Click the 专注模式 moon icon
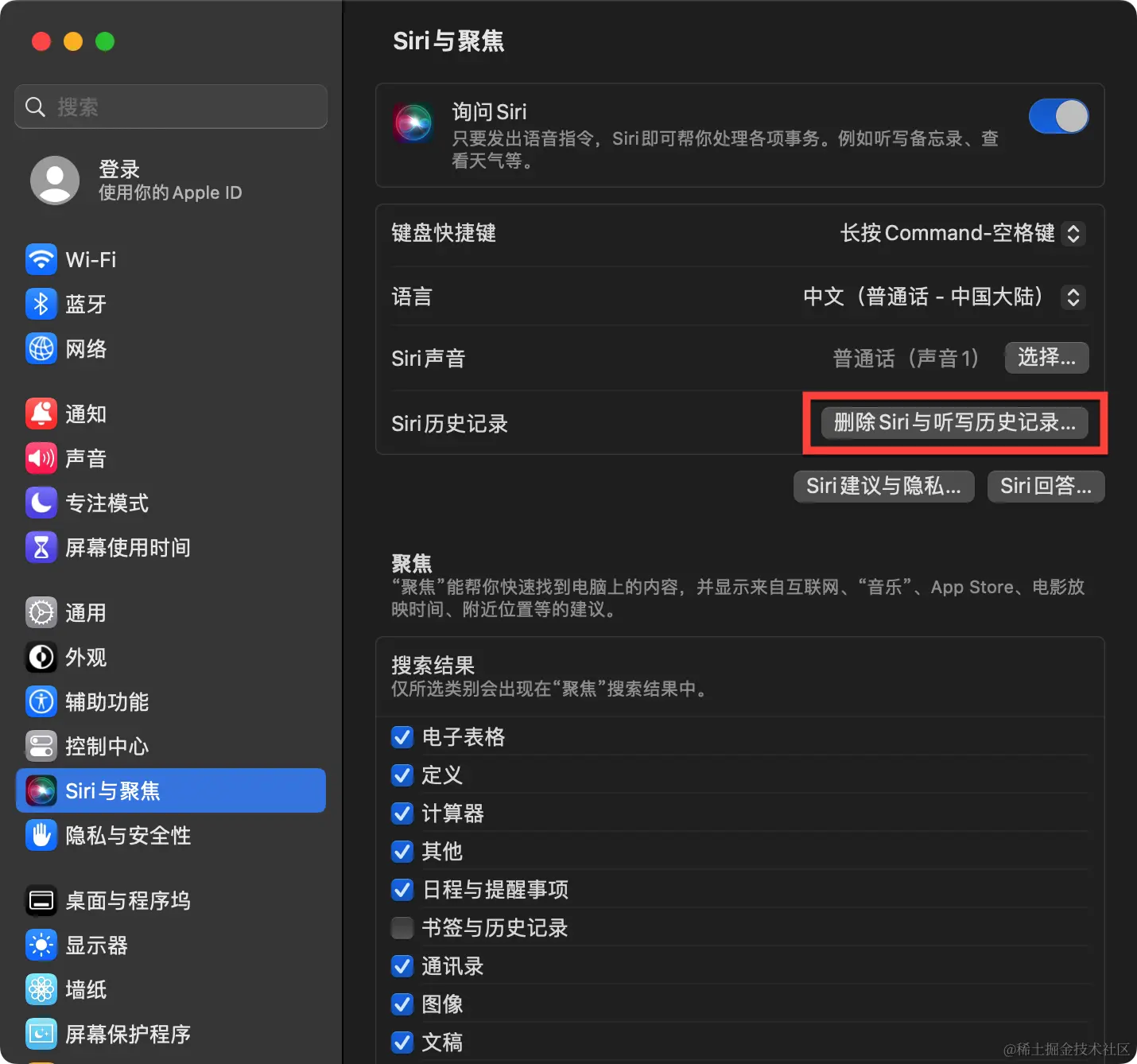This screenshot has height=1064, width=1137. [41, 503]
